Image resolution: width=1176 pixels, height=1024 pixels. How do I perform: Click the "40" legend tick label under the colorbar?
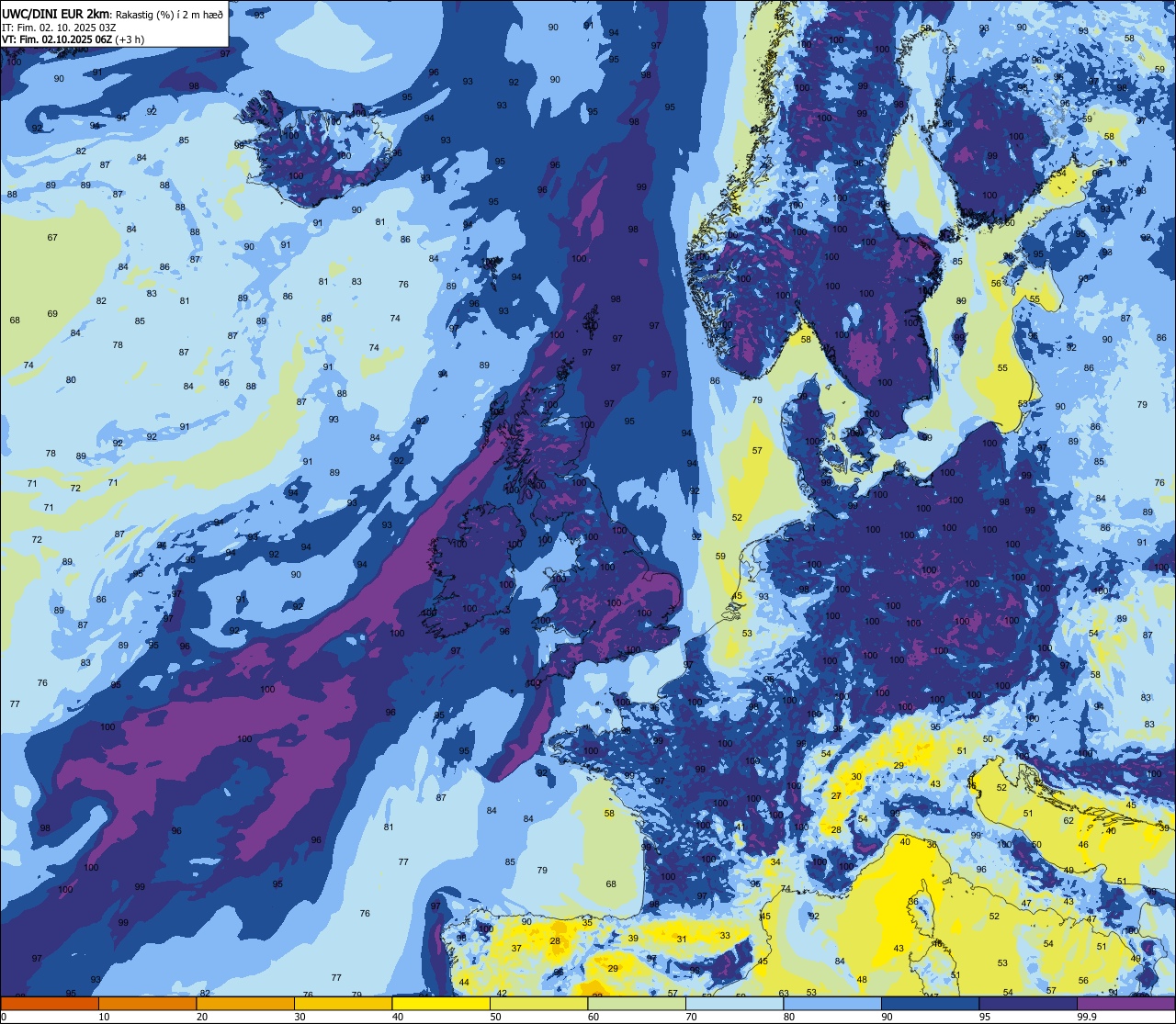(x=399, y=1017)
